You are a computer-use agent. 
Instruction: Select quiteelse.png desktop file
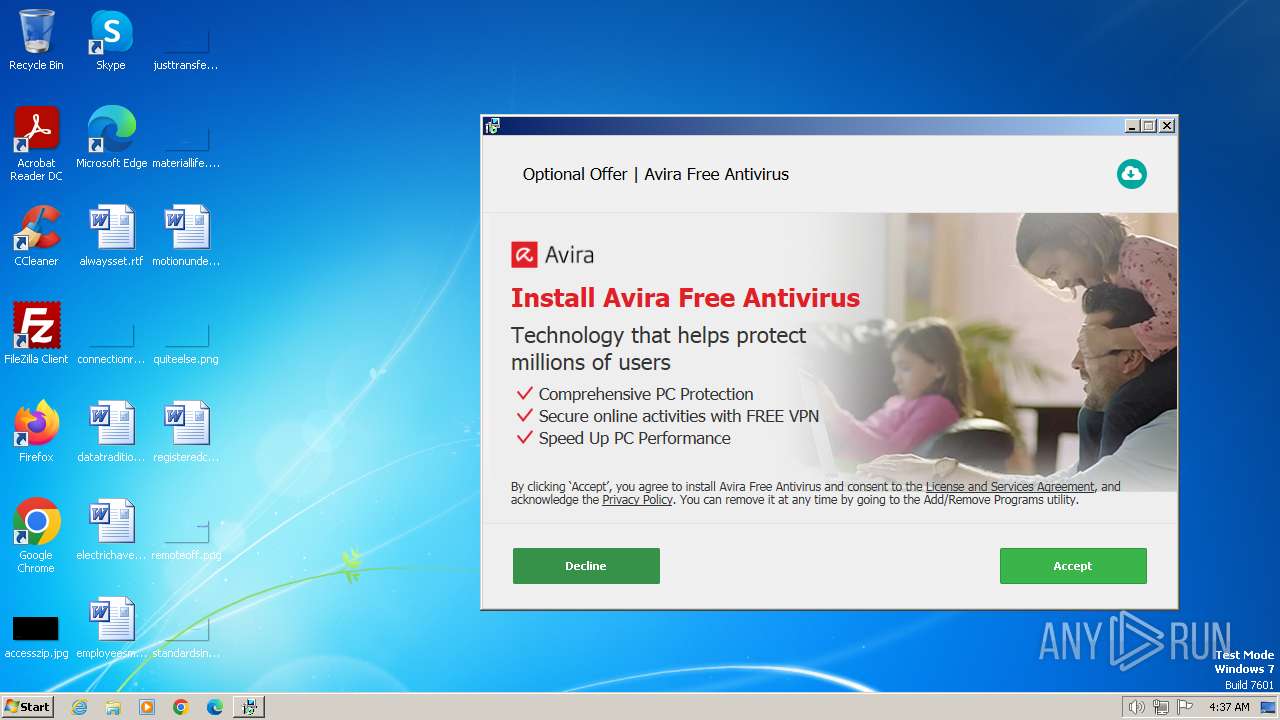coord(186,334)
